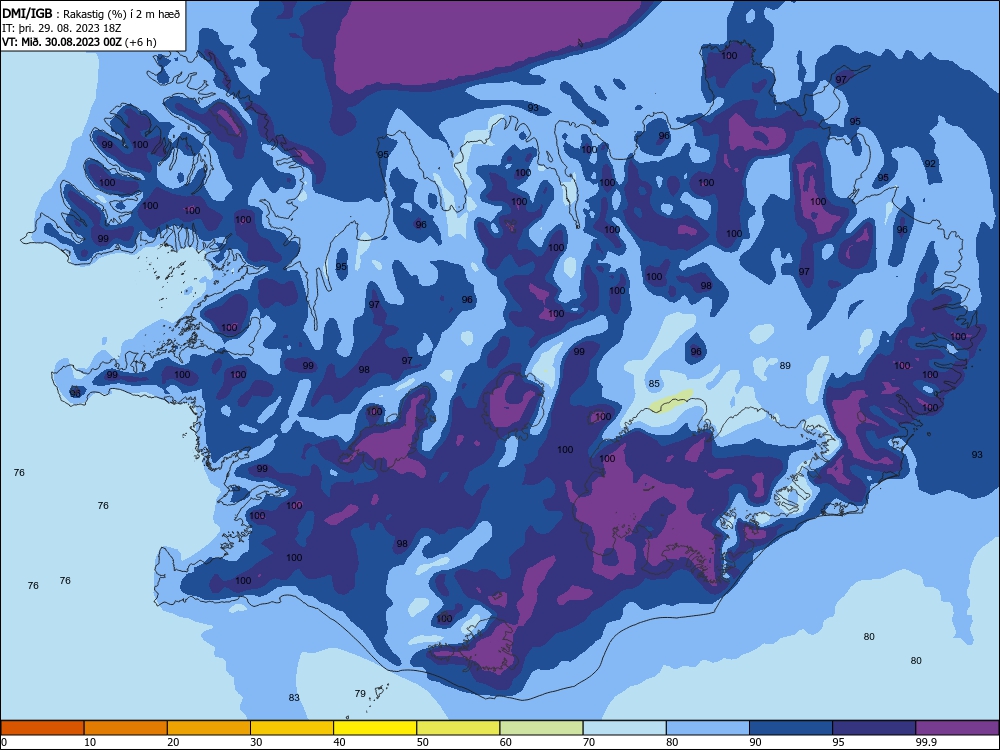Click the dark indigo 95–99.9 legend swatch
Image resolution: width=1000 pixels, height=750 pixels.
point(874,728)
